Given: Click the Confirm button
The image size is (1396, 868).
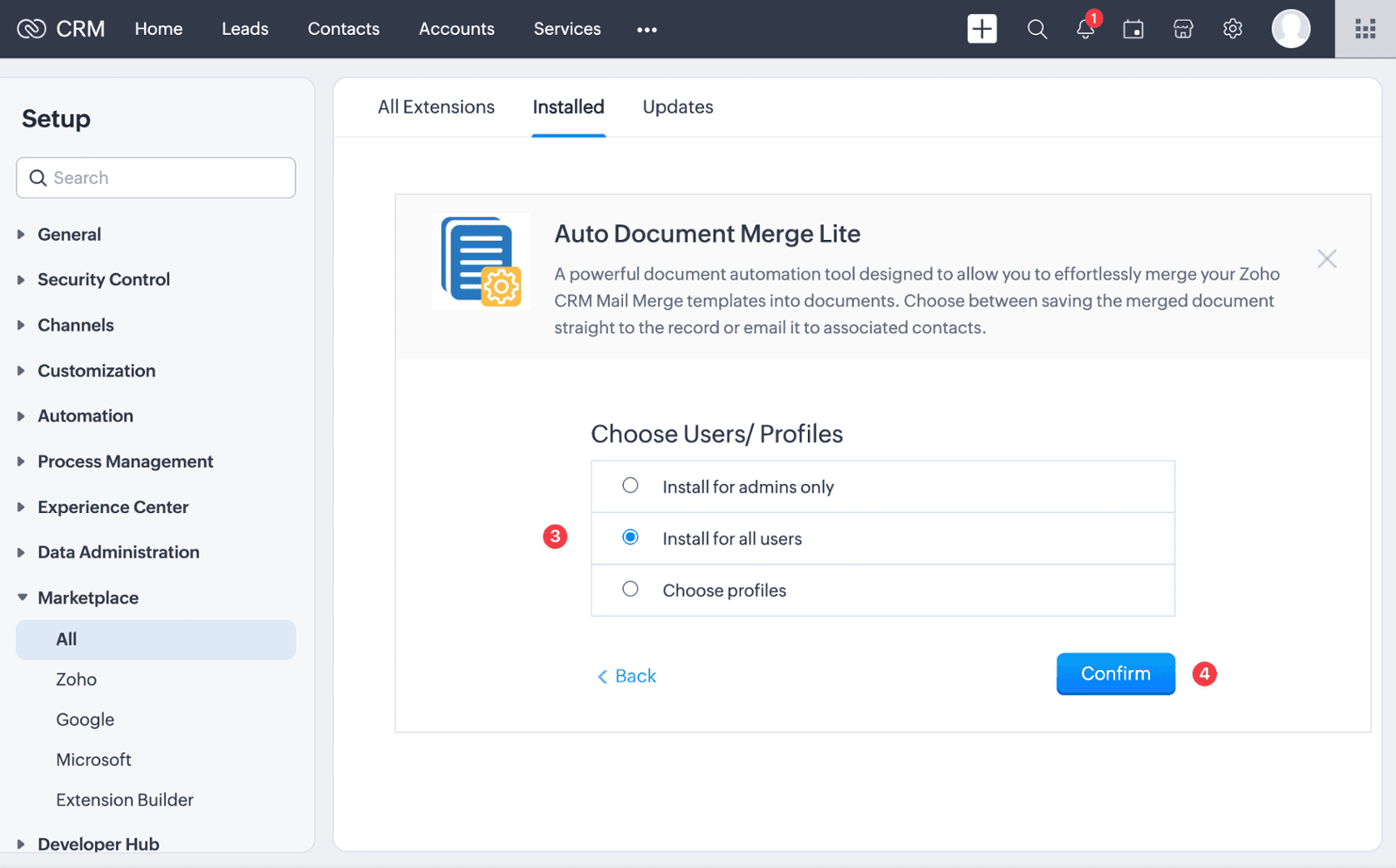Looking at the screenshot, I should pyautogui.click(x=1115, y=673).
